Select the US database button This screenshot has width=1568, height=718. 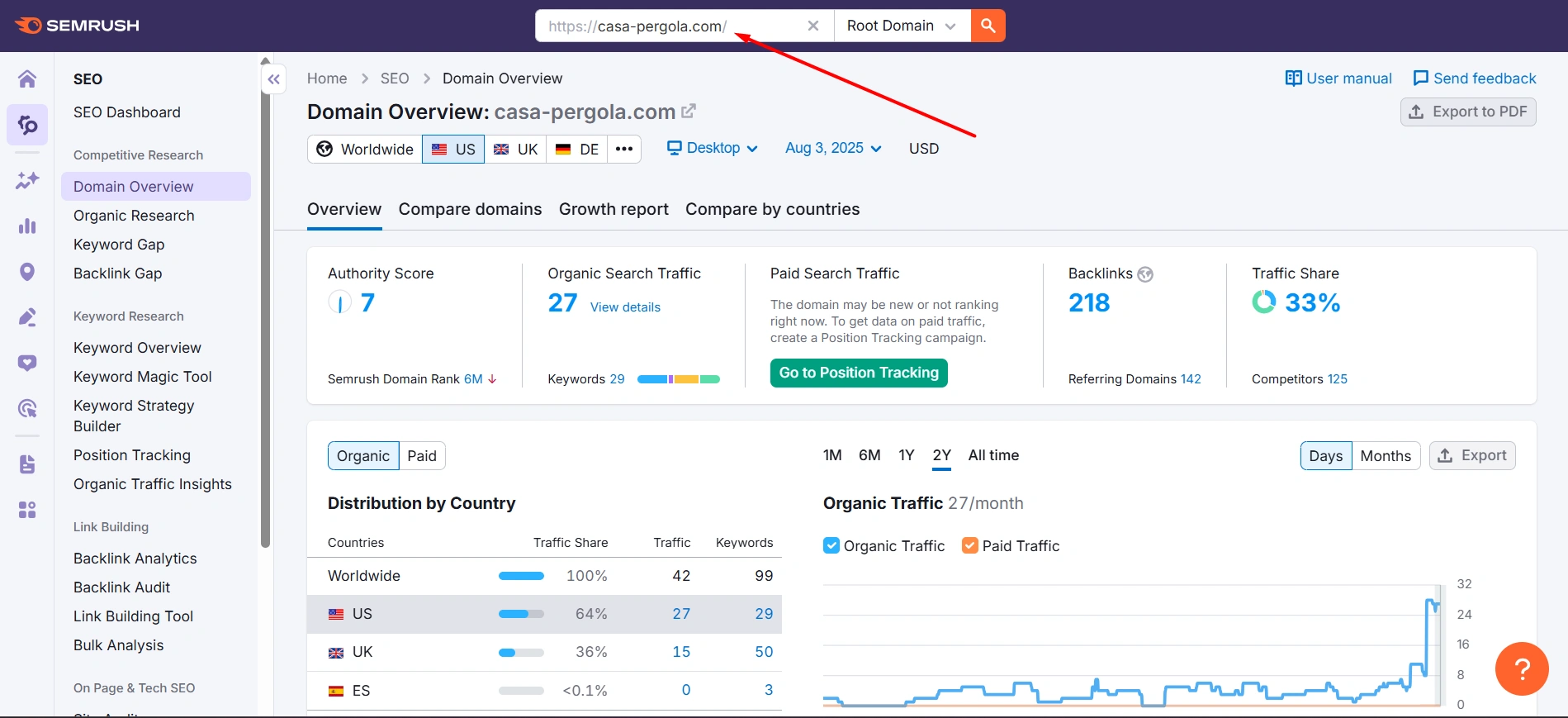pyautogui.click(x=453, y=149)
